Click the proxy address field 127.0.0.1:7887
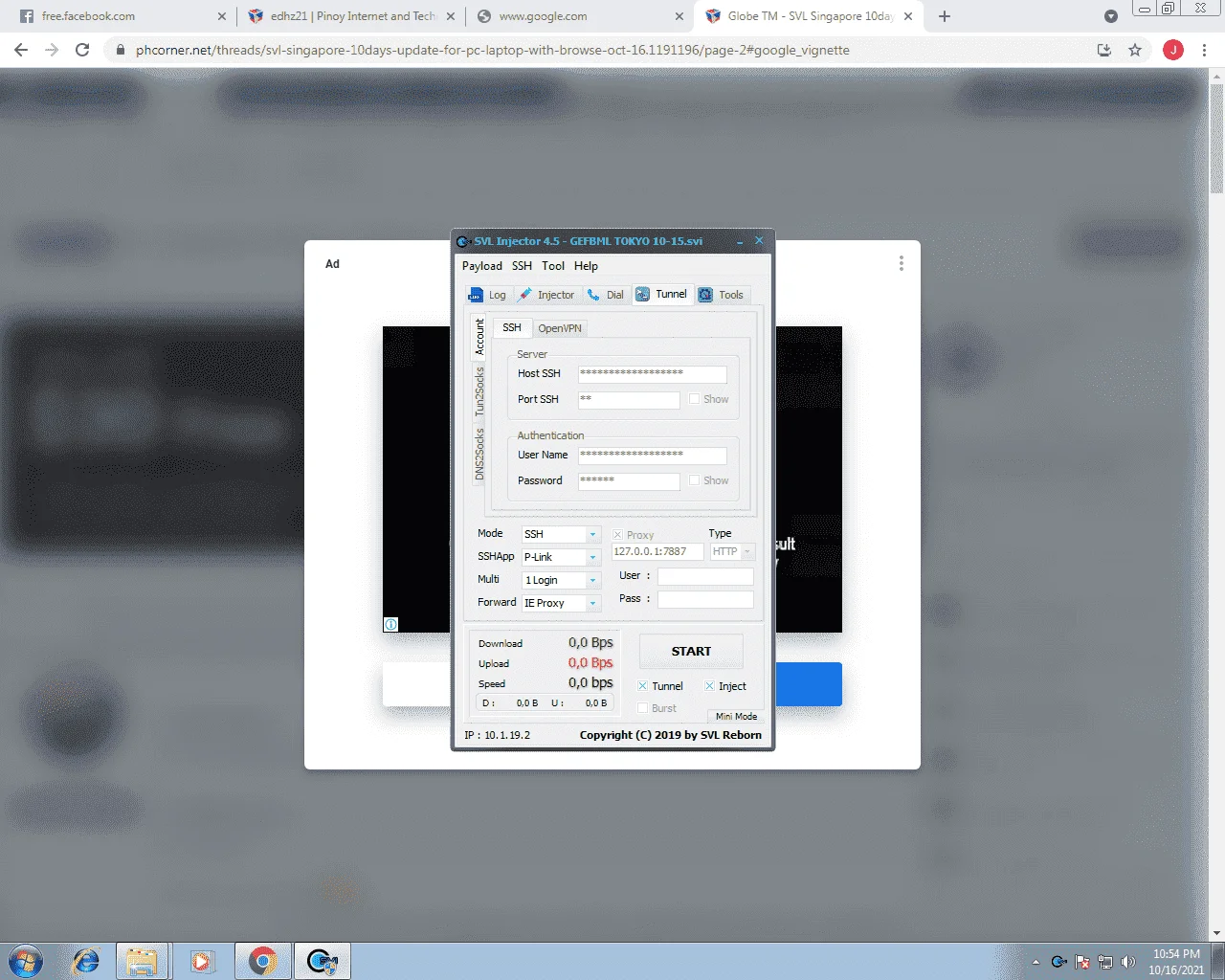The image size is (1225, 980). (x=657, y=552)
